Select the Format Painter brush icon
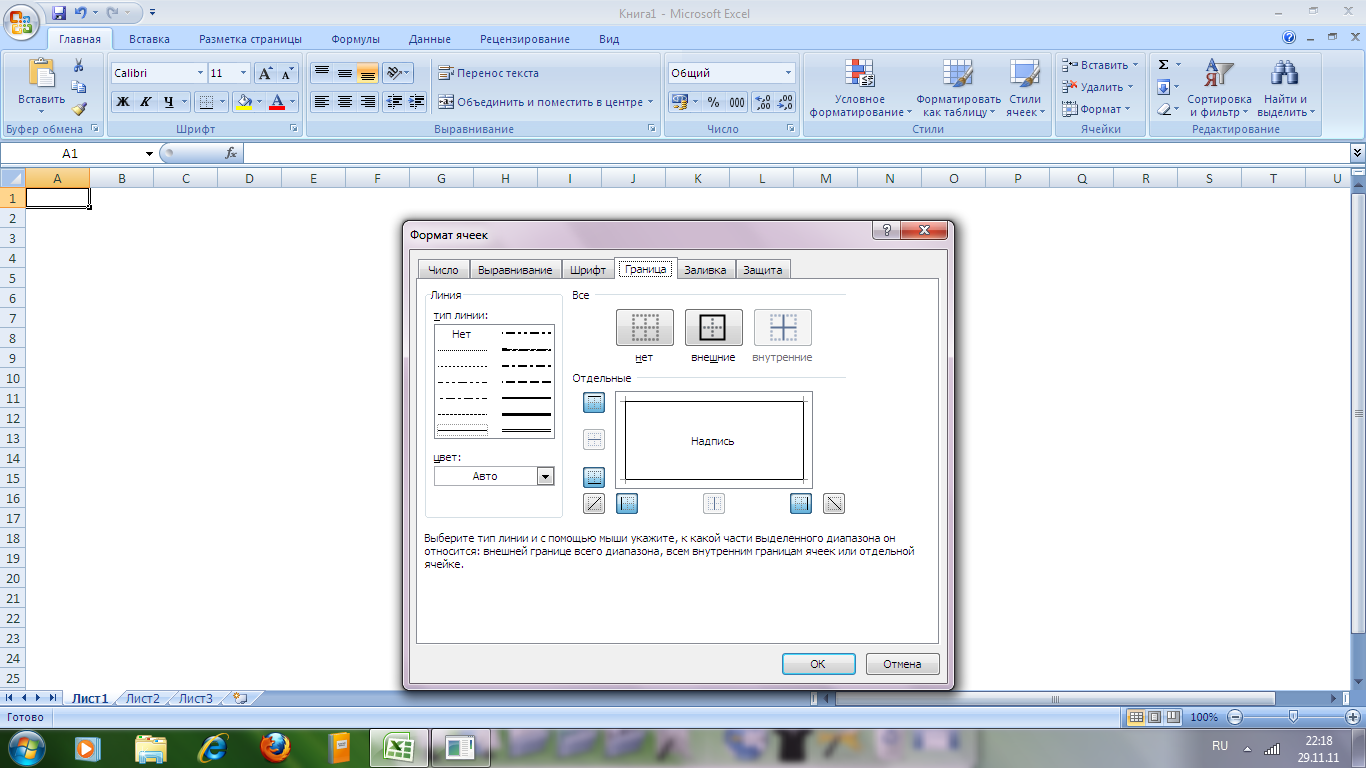The height and width of the screenshot is (768, 1366). tap(79, 109)
